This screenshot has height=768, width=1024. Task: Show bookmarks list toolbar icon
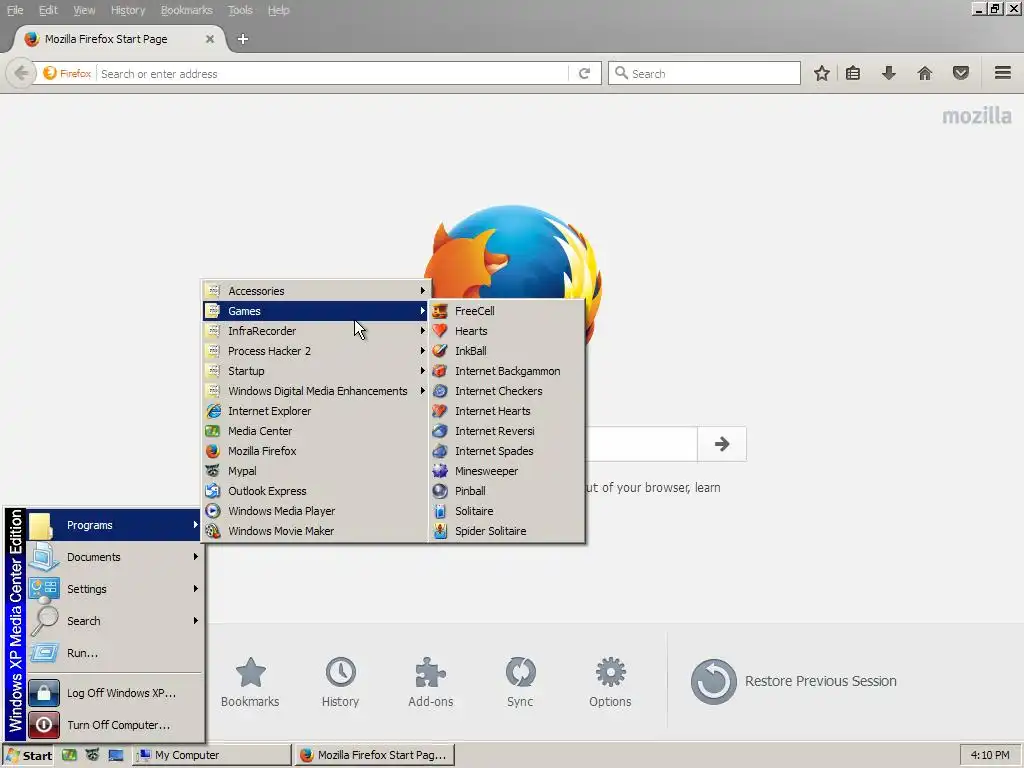[x=853, y=73]
